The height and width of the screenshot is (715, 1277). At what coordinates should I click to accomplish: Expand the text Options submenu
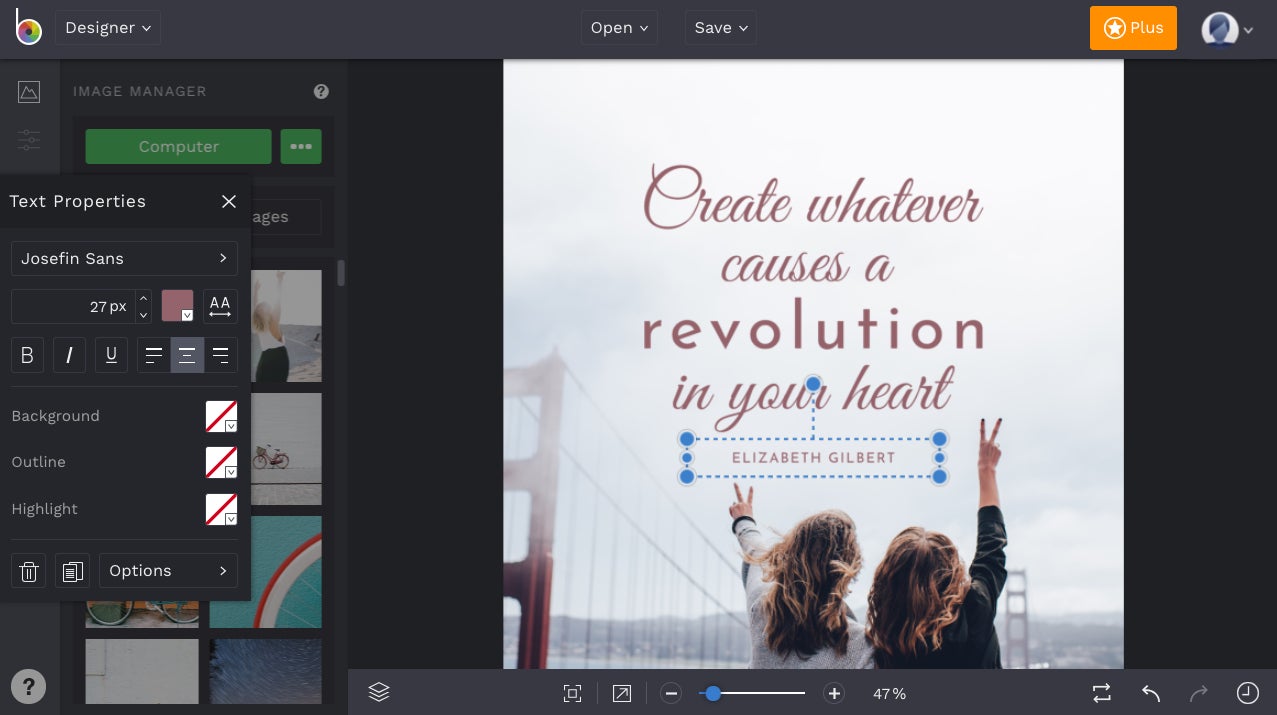[168, 571]
